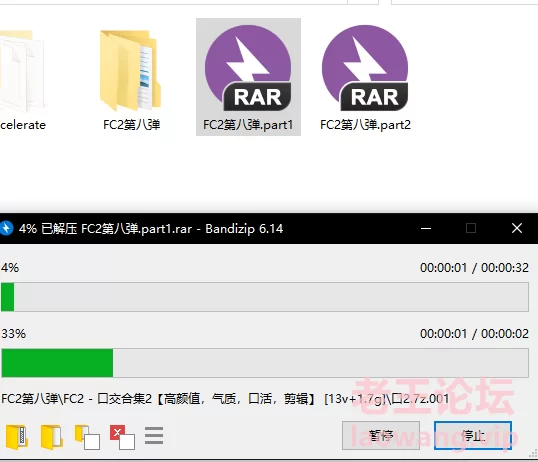Click the zipper folder icon in Bandizip toolbar
Screen dimensions: 538x462
point(16,437)
